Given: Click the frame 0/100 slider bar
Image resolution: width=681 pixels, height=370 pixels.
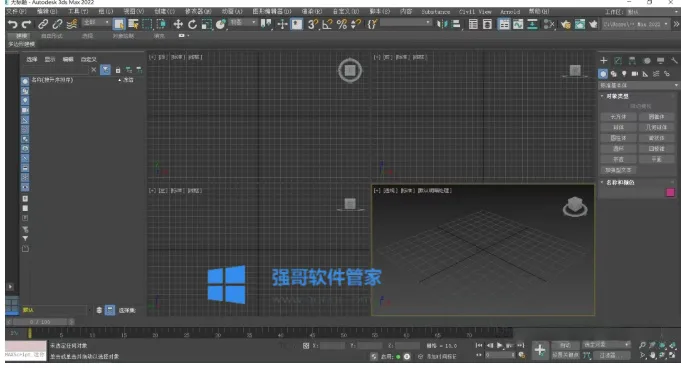Looking at the screenshot, I should point(40,322).
